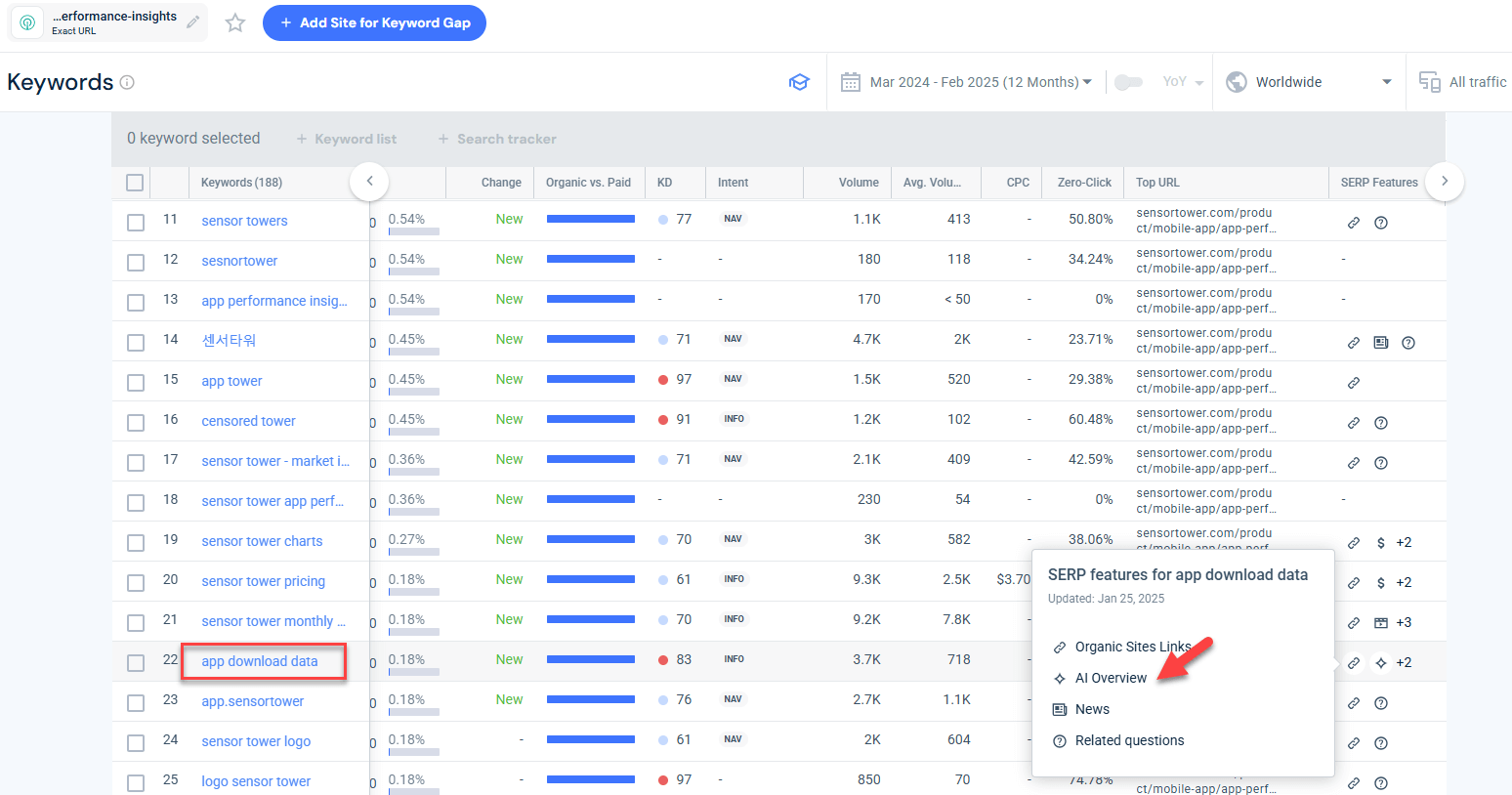Tick the checkbox for app tower row
Image resolution: width=1512 pixels, height=795 pixels.
136,383
